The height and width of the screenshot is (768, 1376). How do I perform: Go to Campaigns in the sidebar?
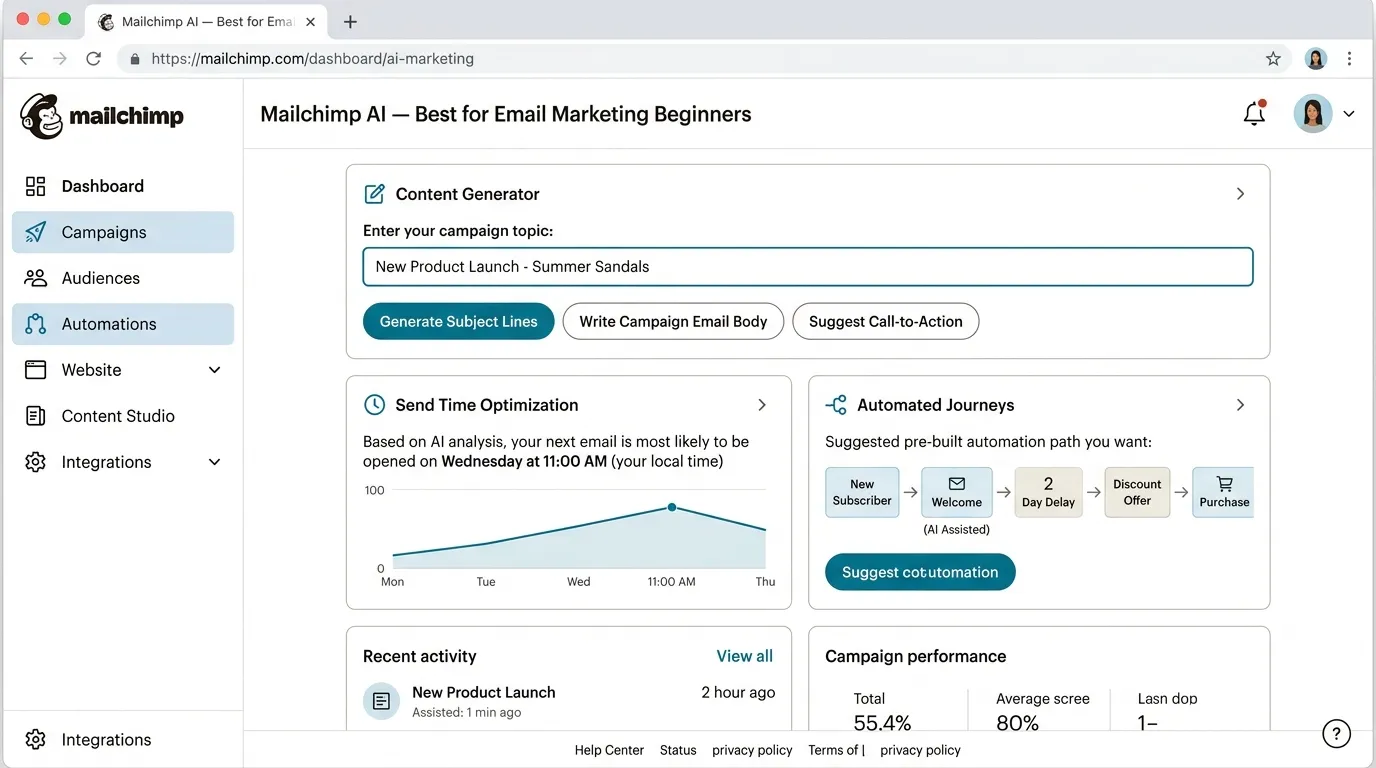coord(123,232)
